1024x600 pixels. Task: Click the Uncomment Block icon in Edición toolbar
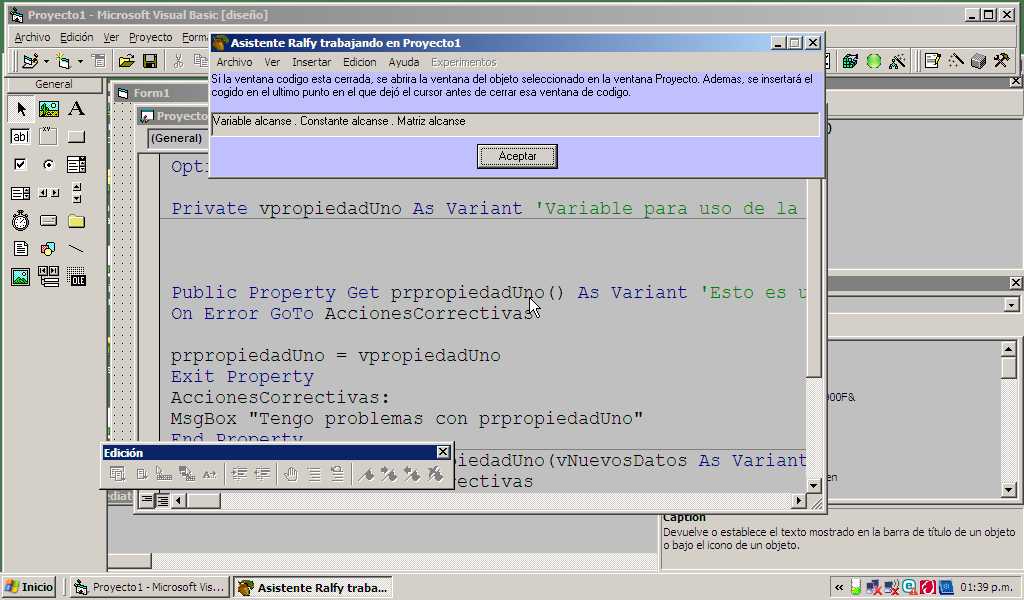[337, 475]
